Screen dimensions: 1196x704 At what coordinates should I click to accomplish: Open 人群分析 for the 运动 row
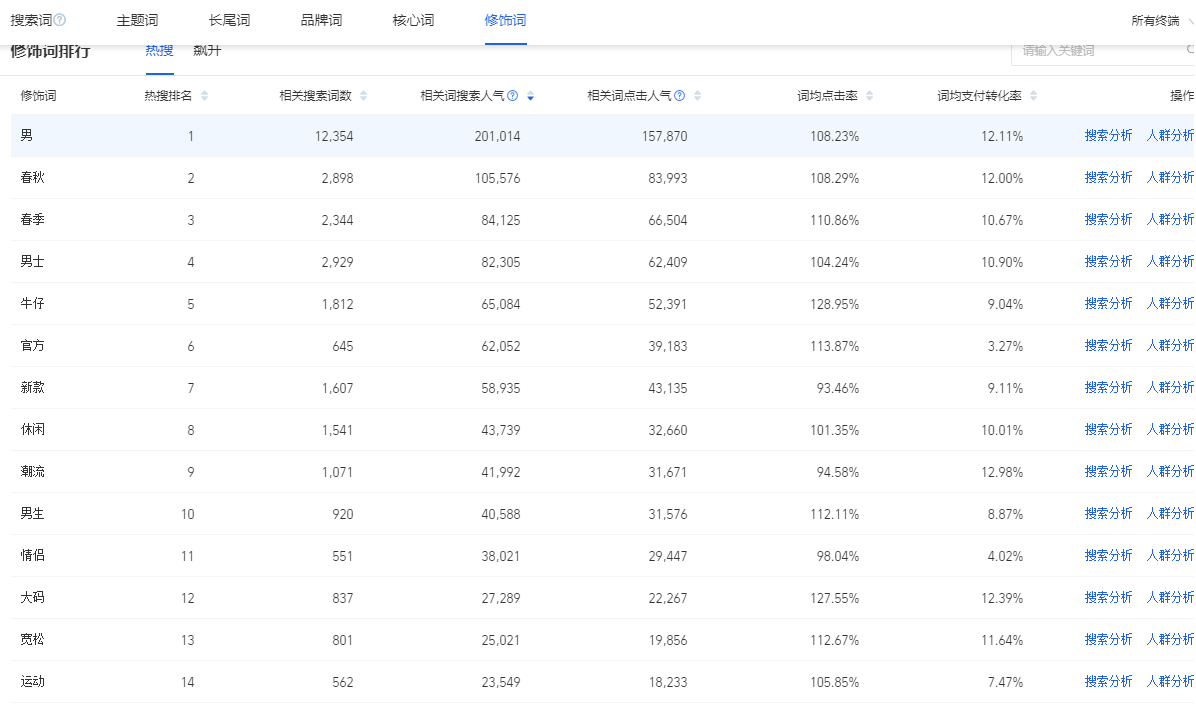pos(1170,681)
